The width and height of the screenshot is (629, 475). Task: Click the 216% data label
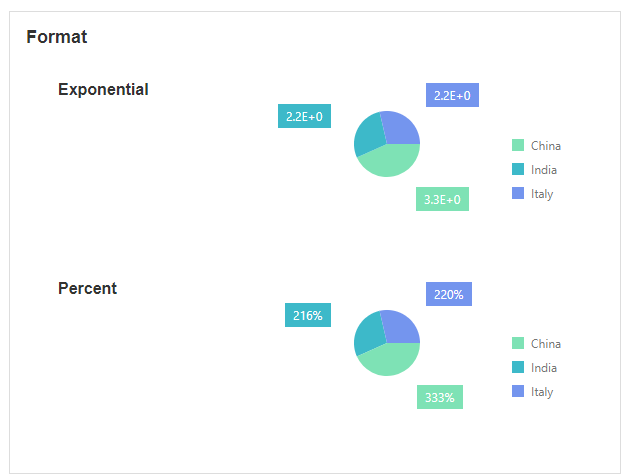click(x=308, y=316)
